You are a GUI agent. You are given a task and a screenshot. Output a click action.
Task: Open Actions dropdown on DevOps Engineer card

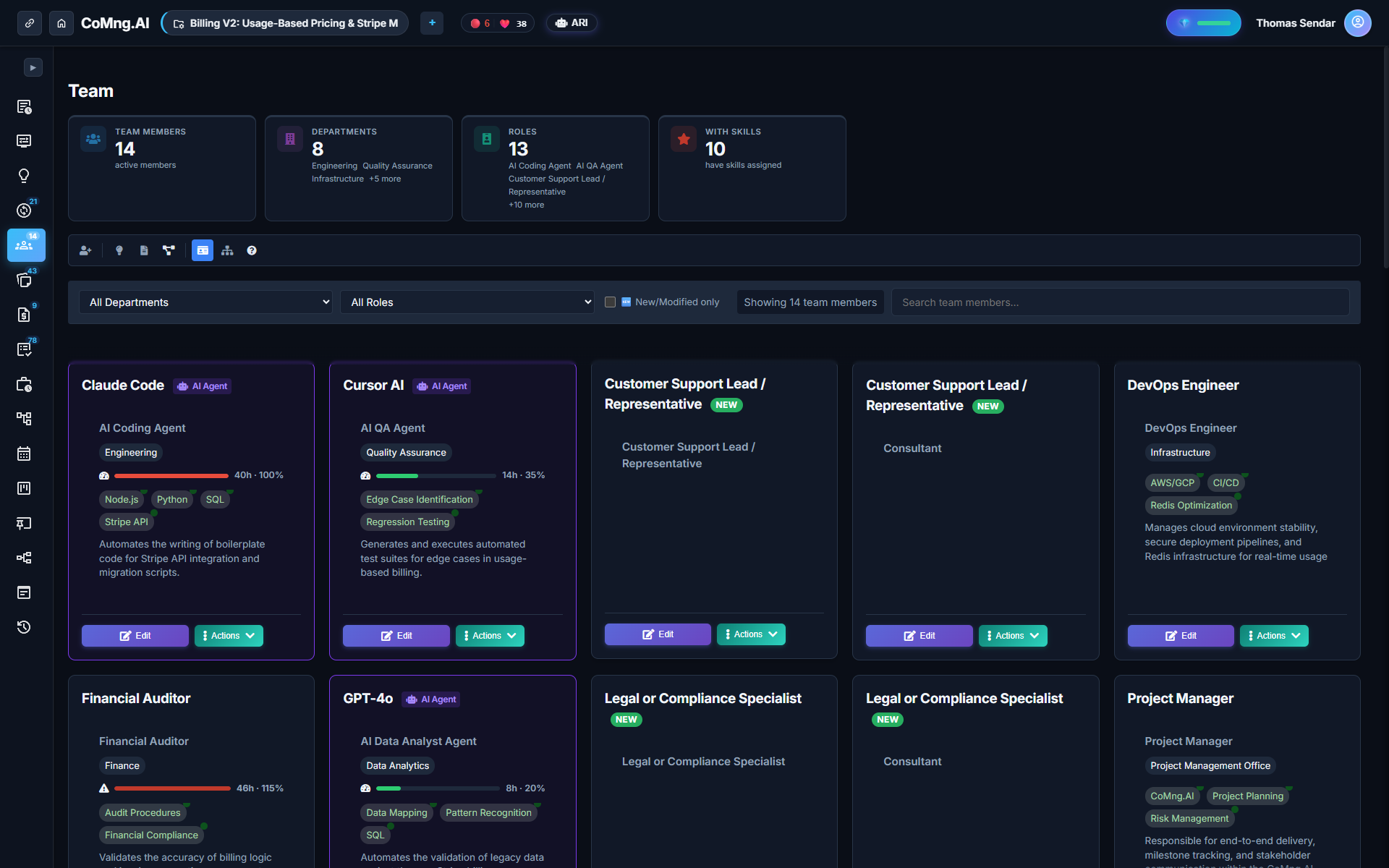[x=1274, y=636]
